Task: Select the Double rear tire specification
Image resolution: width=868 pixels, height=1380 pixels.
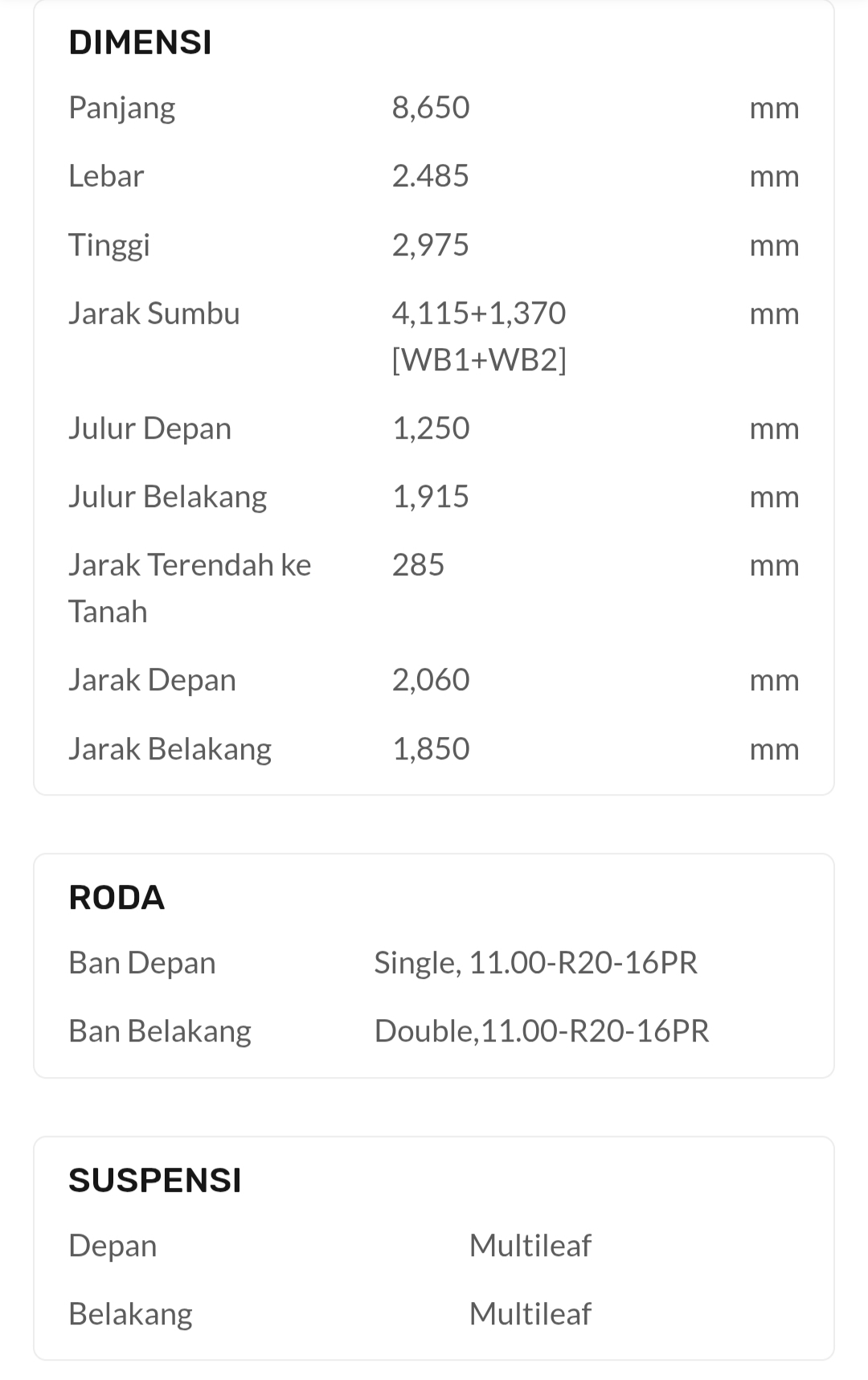Action: (x=542, y=1031)
